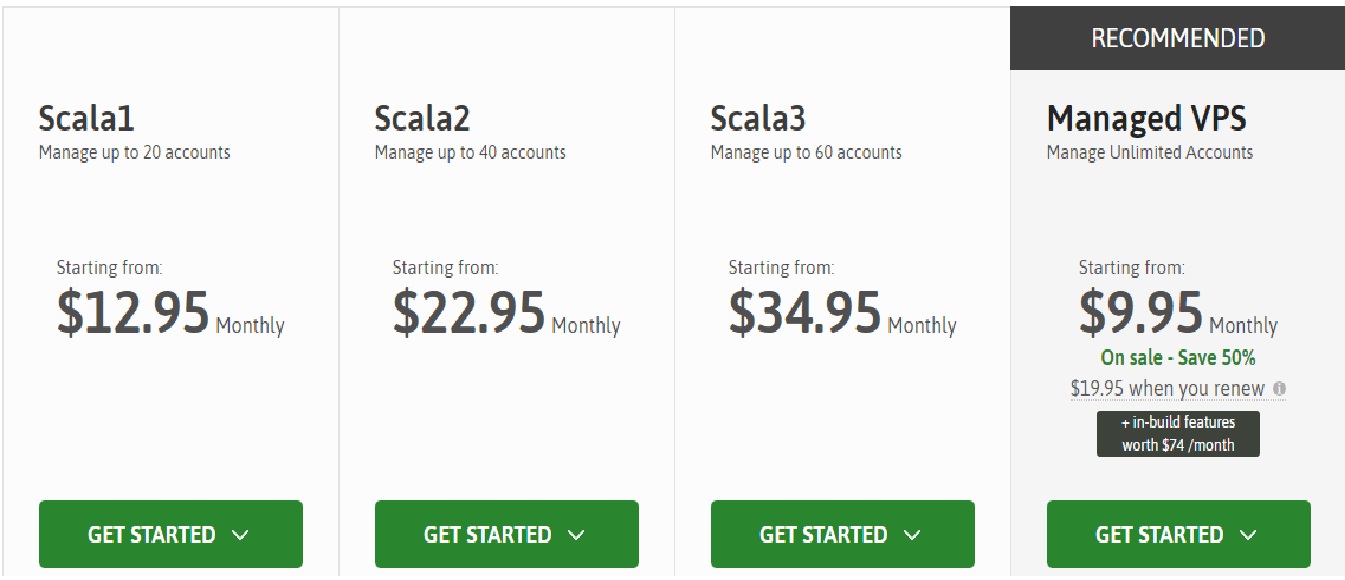Image resolution: width=1345 pixels, height=580 pixels.
Task: Click the $12.95 Monthly price
Action: click(x=171, y=312)
